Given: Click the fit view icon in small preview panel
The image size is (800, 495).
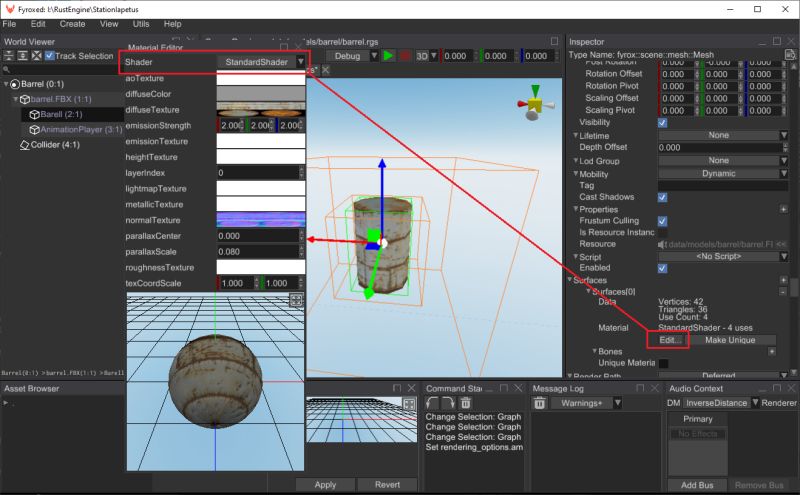Looking at the screenshot, I should (409, 404).
